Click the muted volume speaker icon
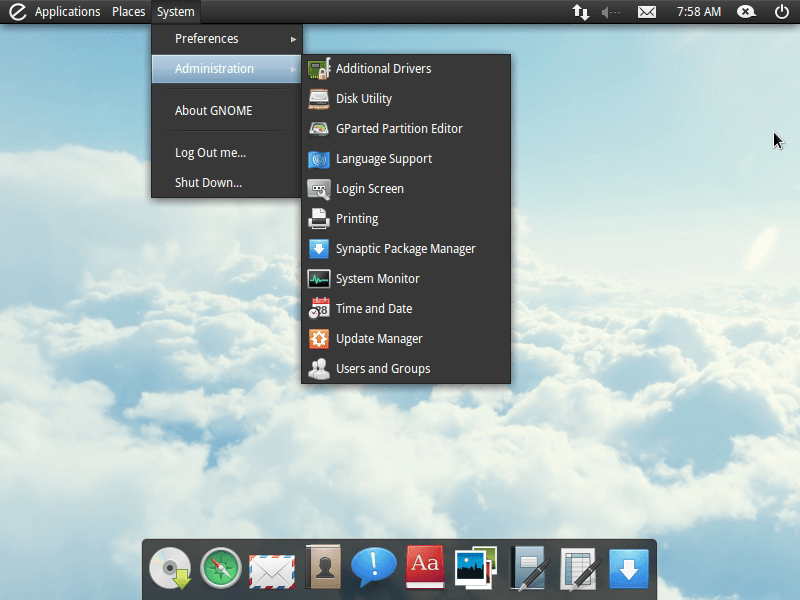 pos(611,12)
